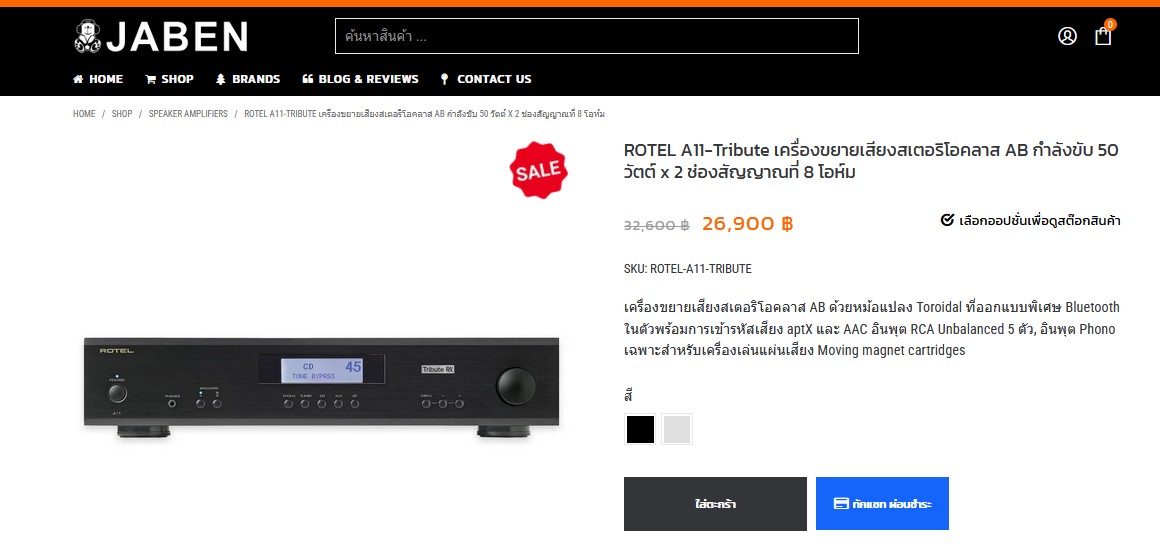
Task: Select the black color option
Action: pos(640,429)
